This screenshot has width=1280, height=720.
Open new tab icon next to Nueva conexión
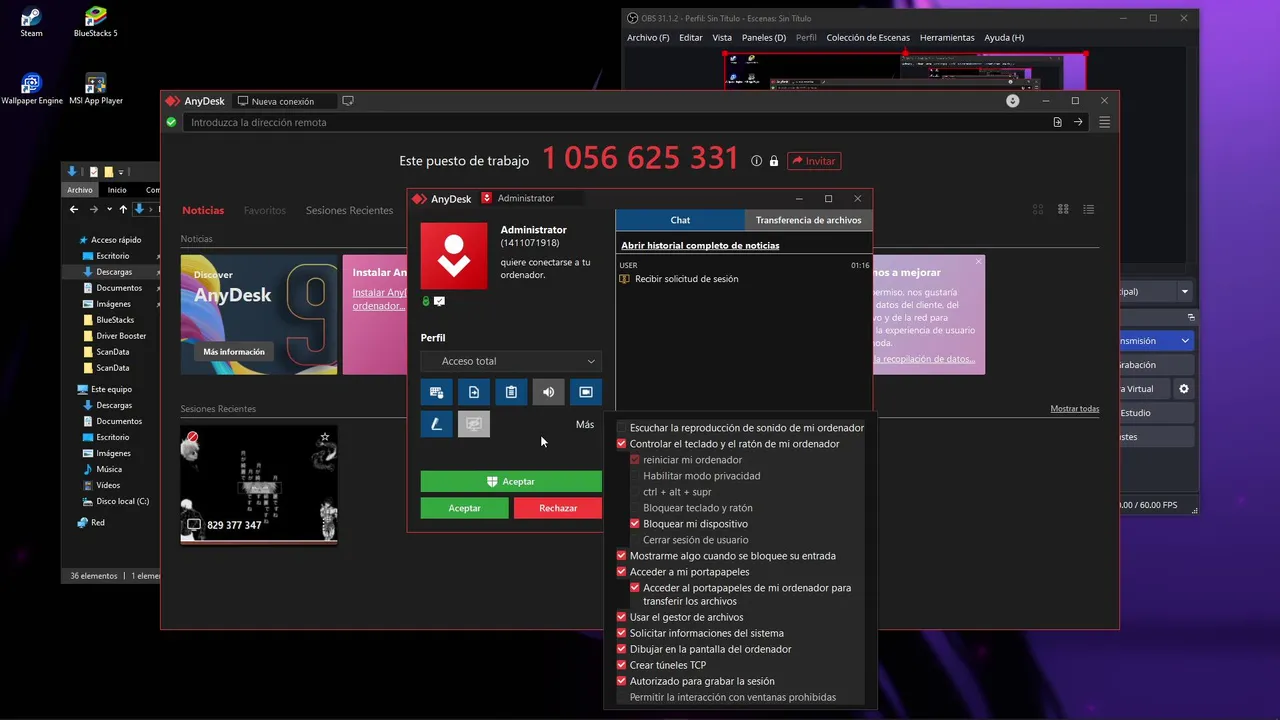(348, 101)
